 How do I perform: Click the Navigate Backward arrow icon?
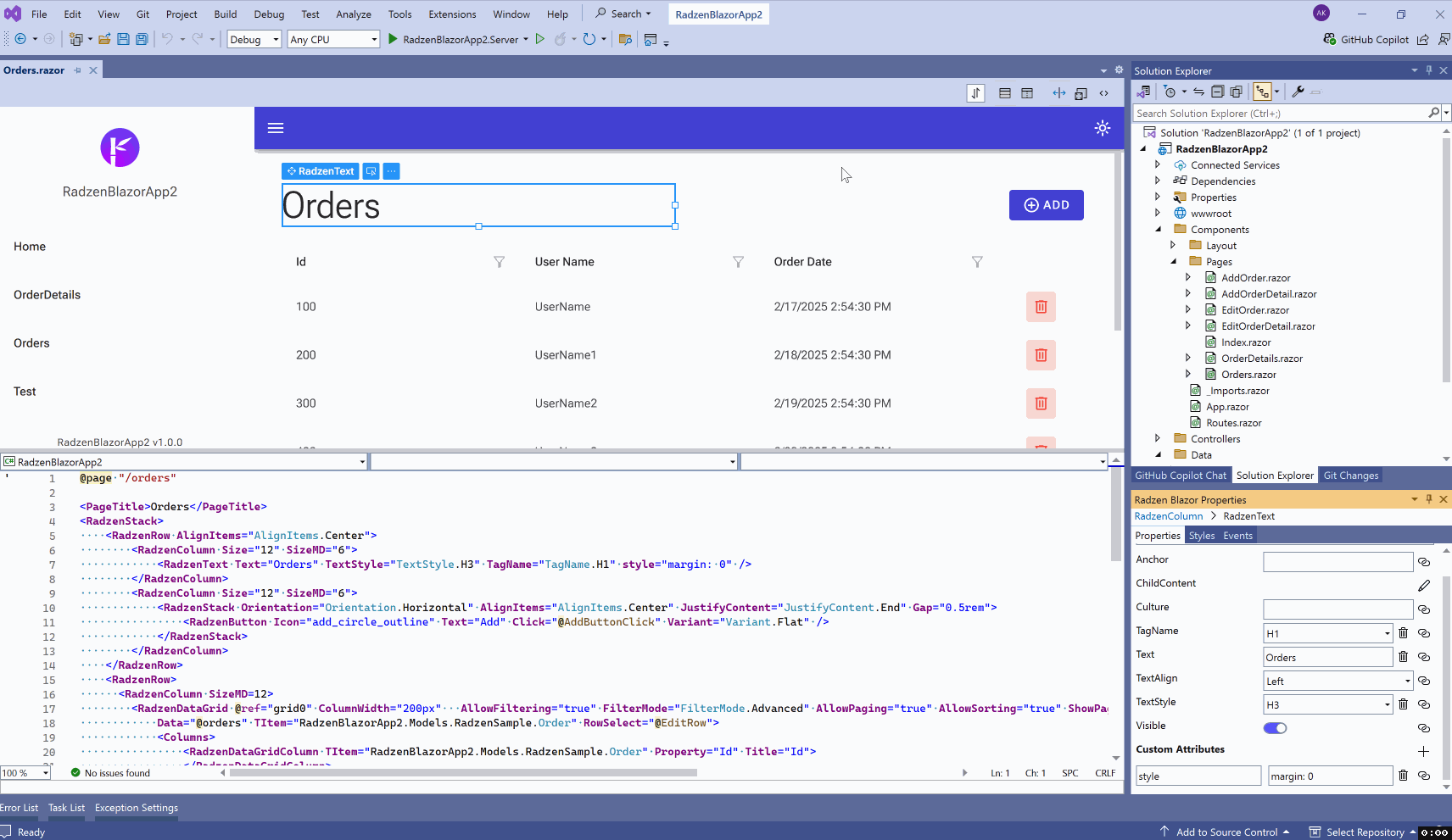point(20,39)
